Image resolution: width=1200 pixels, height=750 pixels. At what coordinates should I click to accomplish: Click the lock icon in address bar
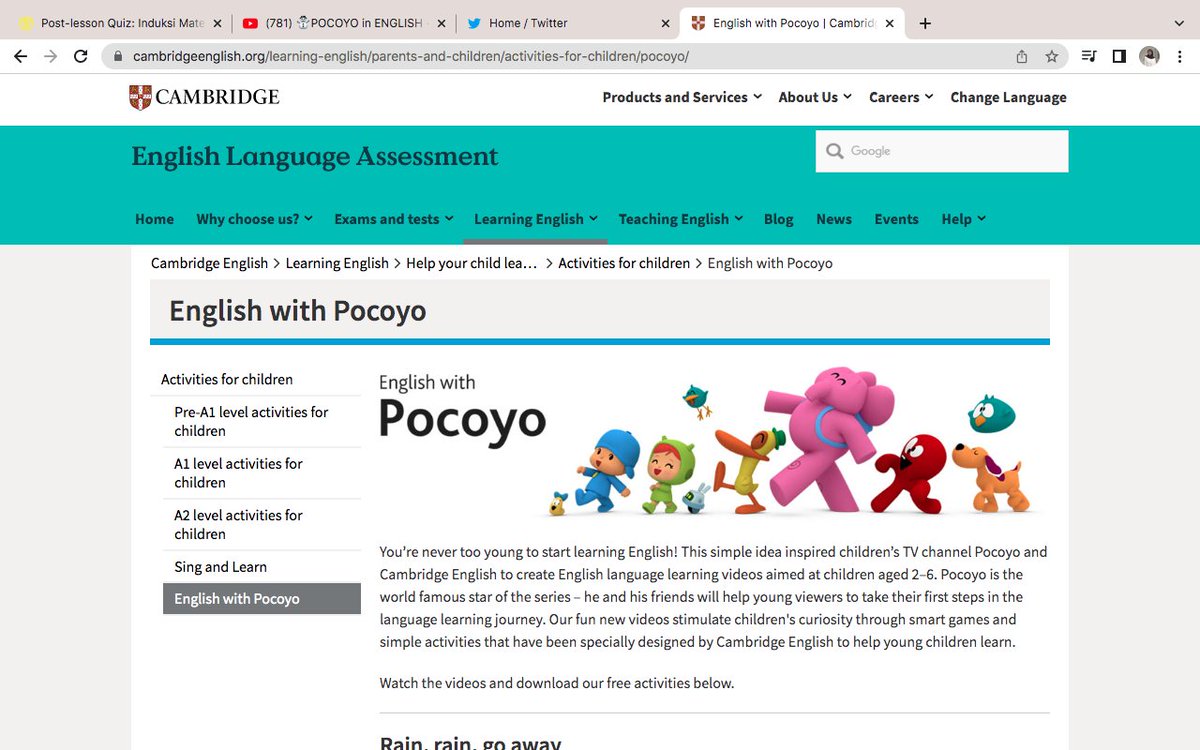pyautogui.click(x=120, y=57)
